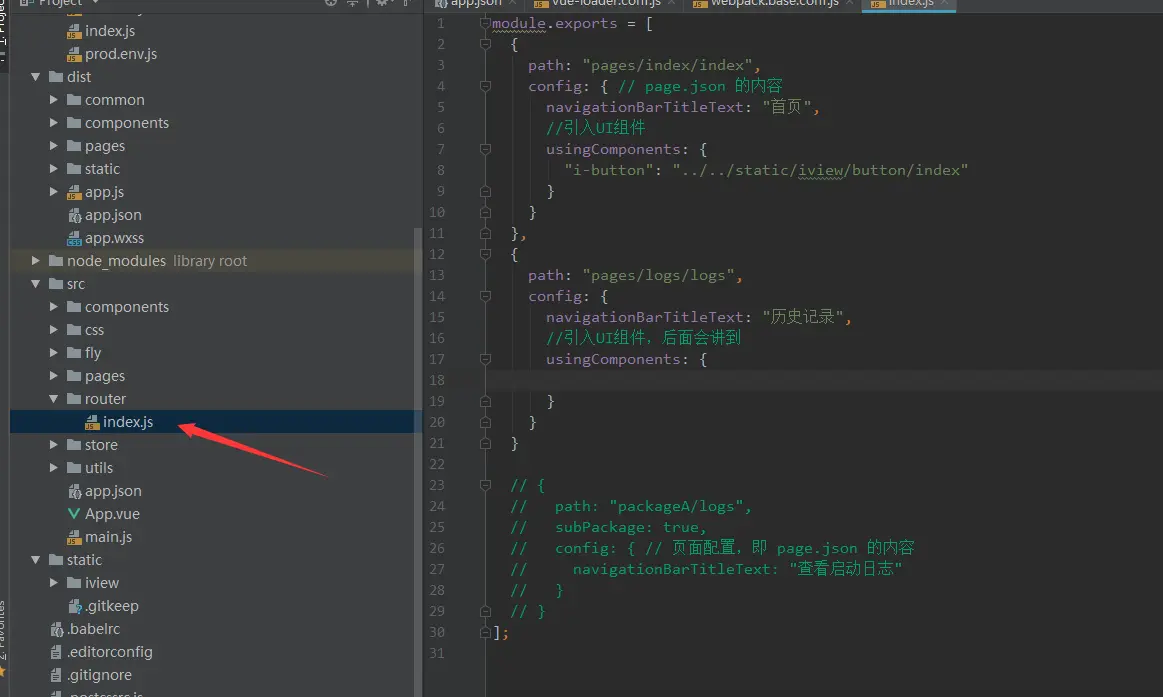Collapse the src folder arrow
Image resolution: width=1163 pixels, height=697 pixels.
click(35, 284)
